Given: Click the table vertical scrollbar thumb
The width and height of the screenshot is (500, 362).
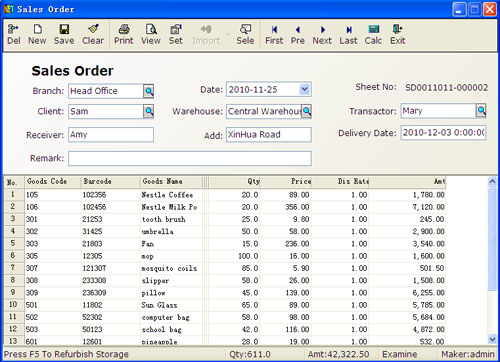Looking at the screenshot, I should (x=492, y=239).
